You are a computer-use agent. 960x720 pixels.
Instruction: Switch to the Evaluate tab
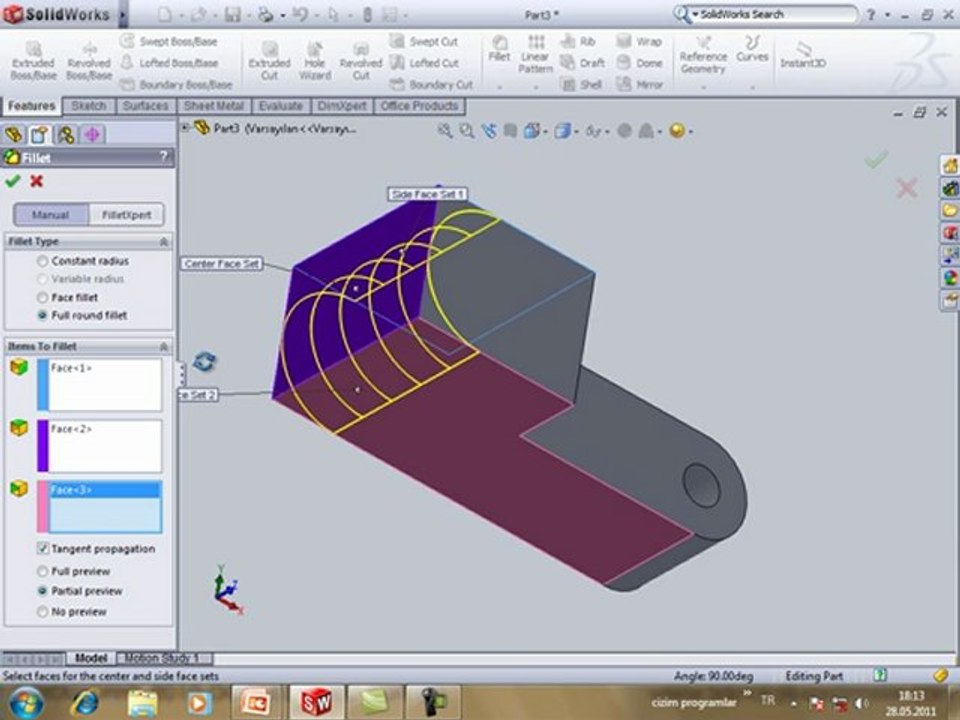click(x=280, y=106)
